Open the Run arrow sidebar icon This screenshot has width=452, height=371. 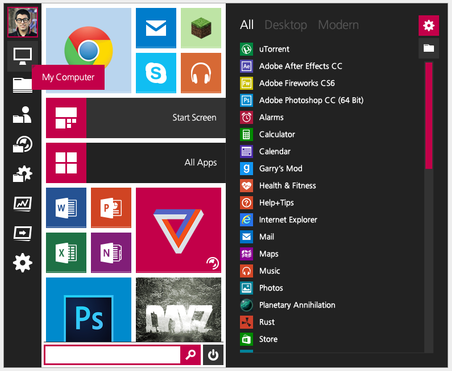click(23, 233)
